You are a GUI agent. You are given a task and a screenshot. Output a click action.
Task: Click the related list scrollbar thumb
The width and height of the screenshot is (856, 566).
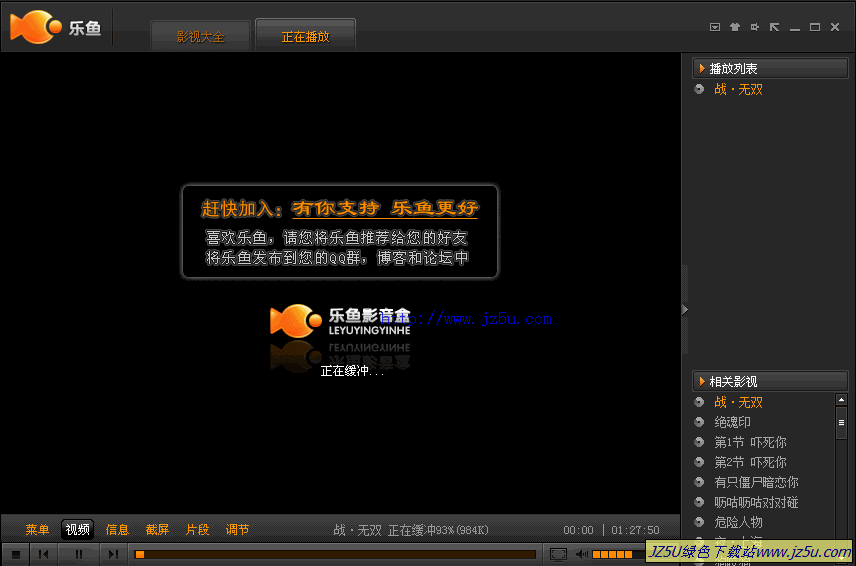point(841,422)
